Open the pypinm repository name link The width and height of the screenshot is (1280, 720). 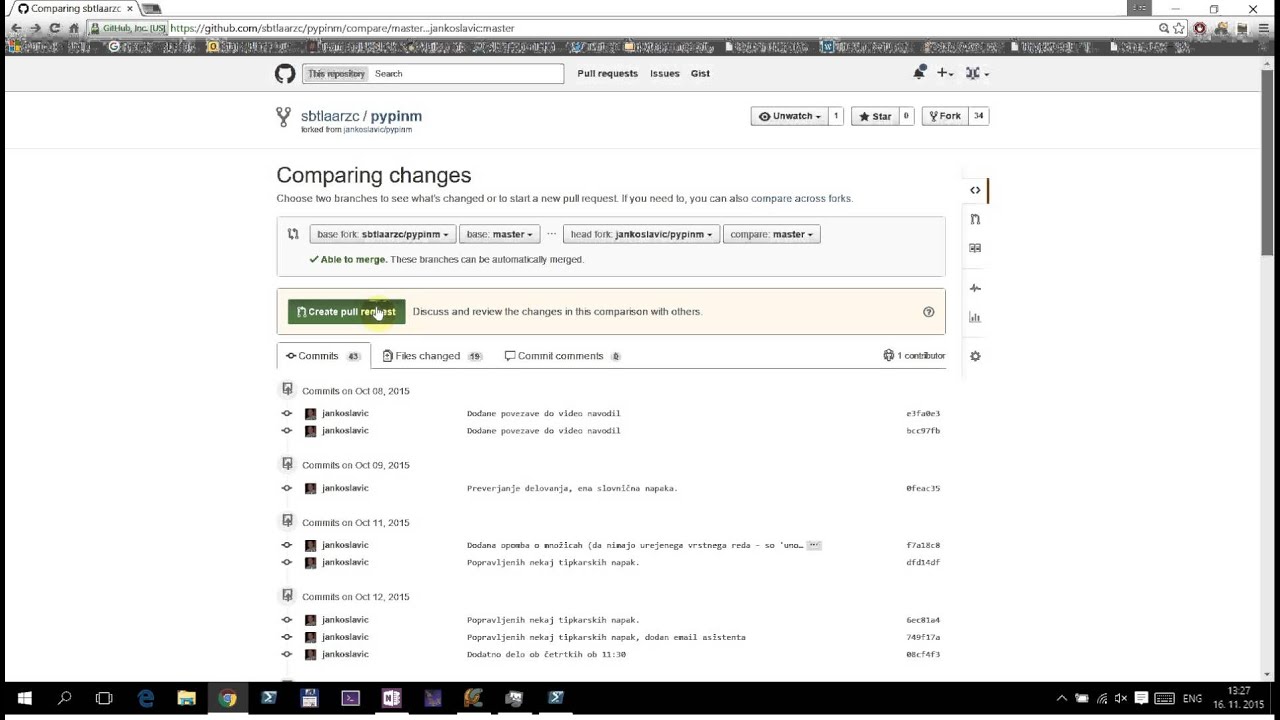pos(396,116)
